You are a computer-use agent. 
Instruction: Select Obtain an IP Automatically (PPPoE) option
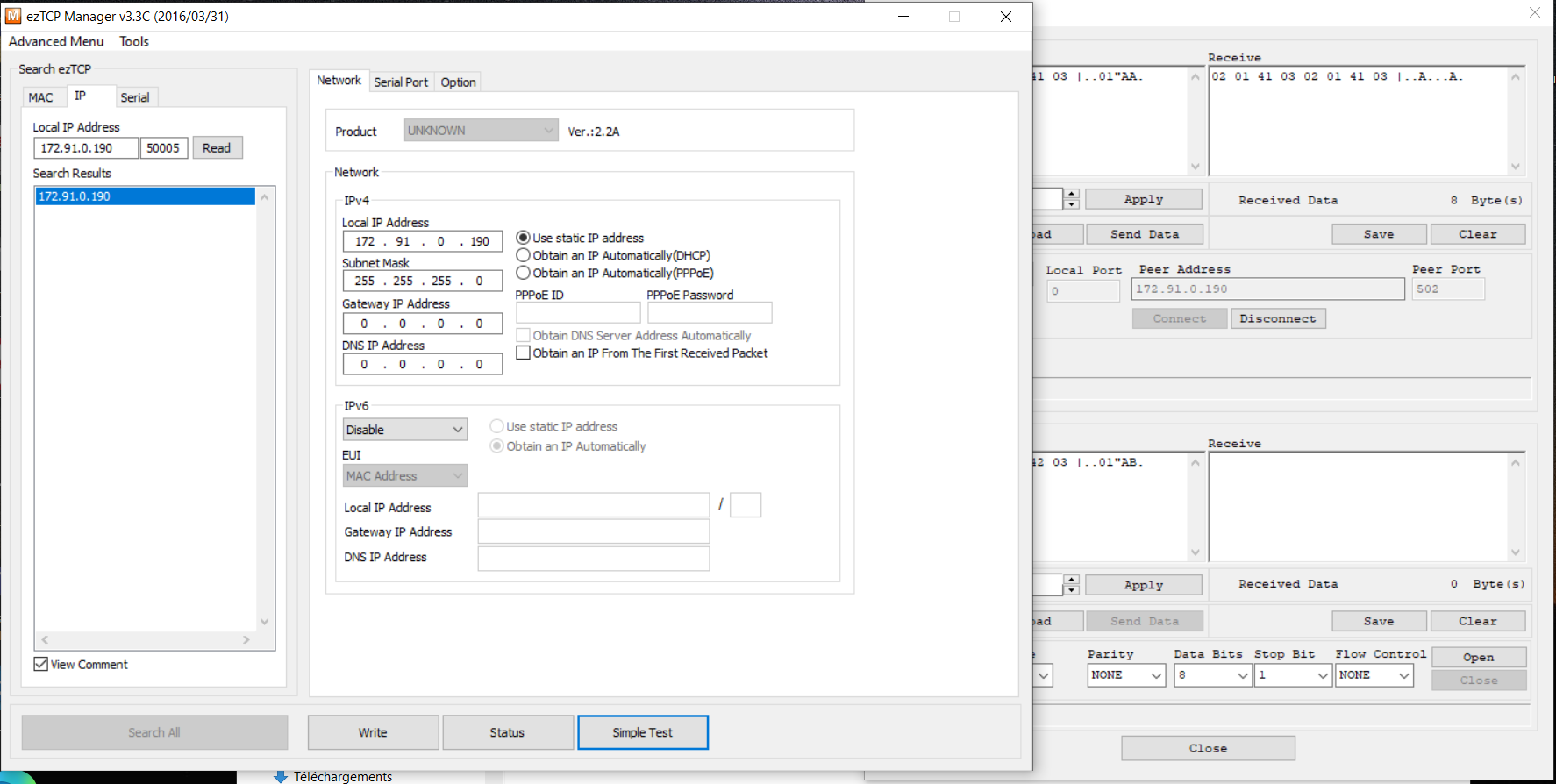point(524,273)
